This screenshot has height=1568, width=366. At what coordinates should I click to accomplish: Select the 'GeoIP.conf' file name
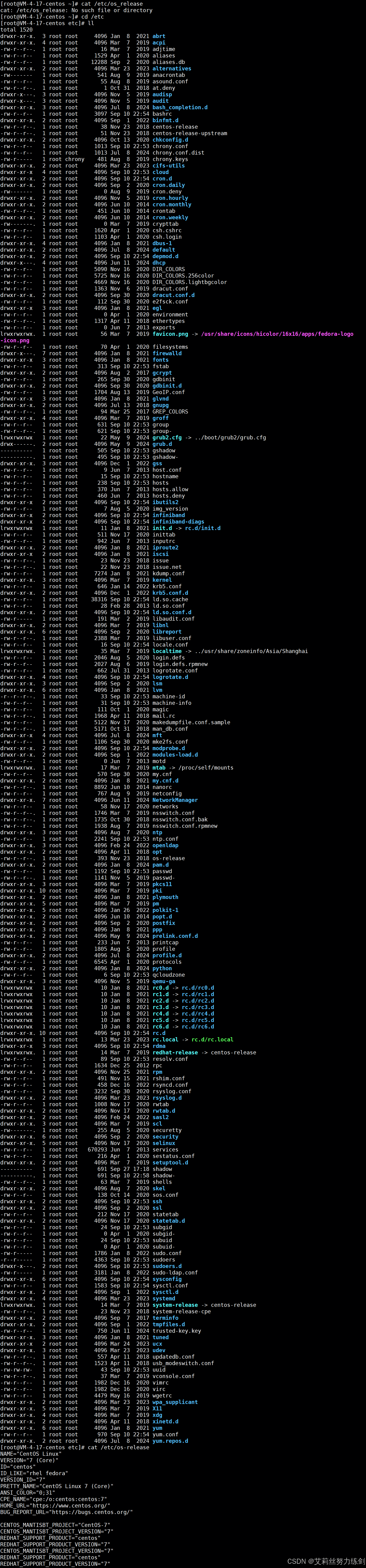coord(169,392)
